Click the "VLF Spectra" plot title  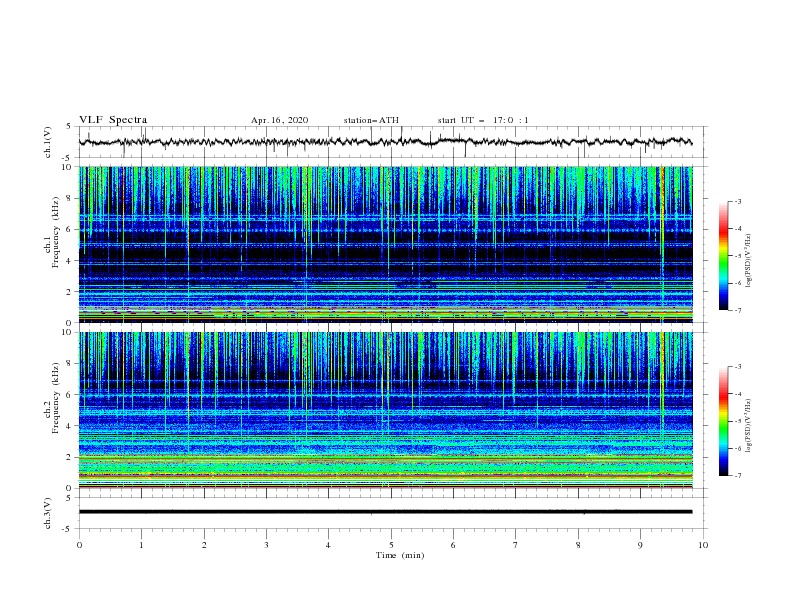click(113, 120)
